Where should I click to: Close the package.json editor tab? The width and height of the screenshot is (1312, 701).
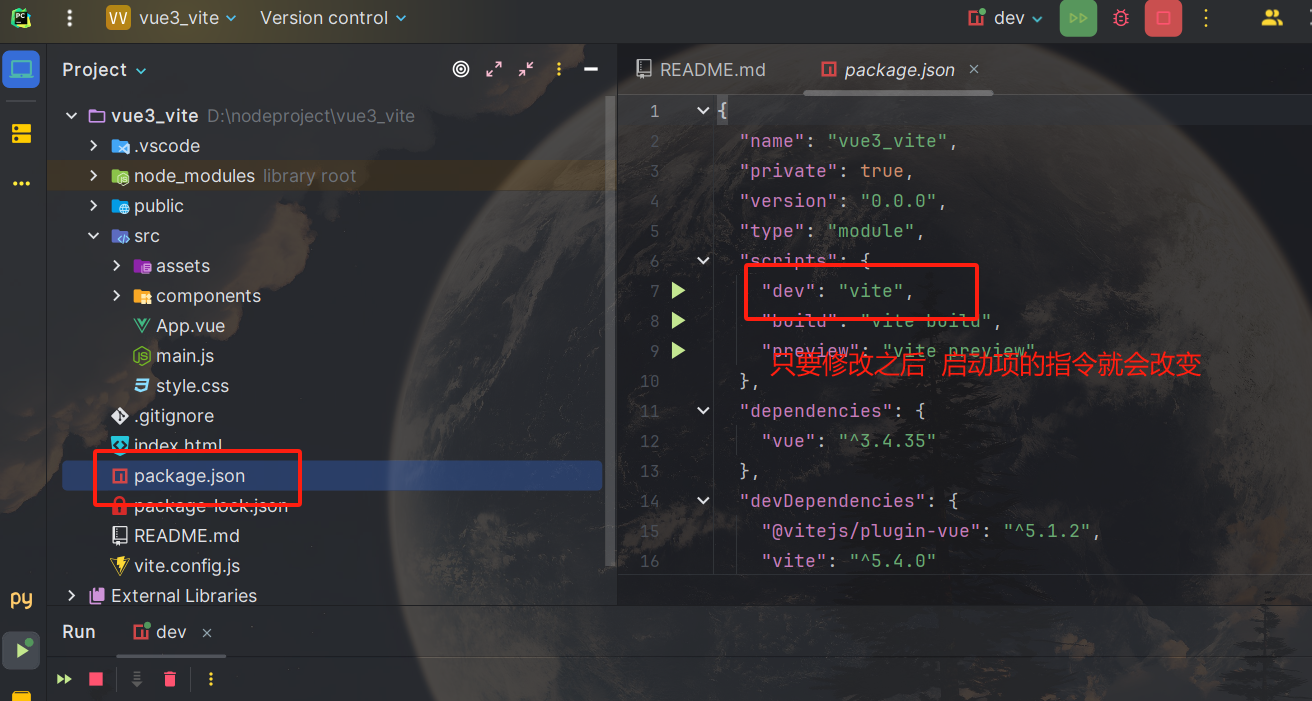point(974,69)
